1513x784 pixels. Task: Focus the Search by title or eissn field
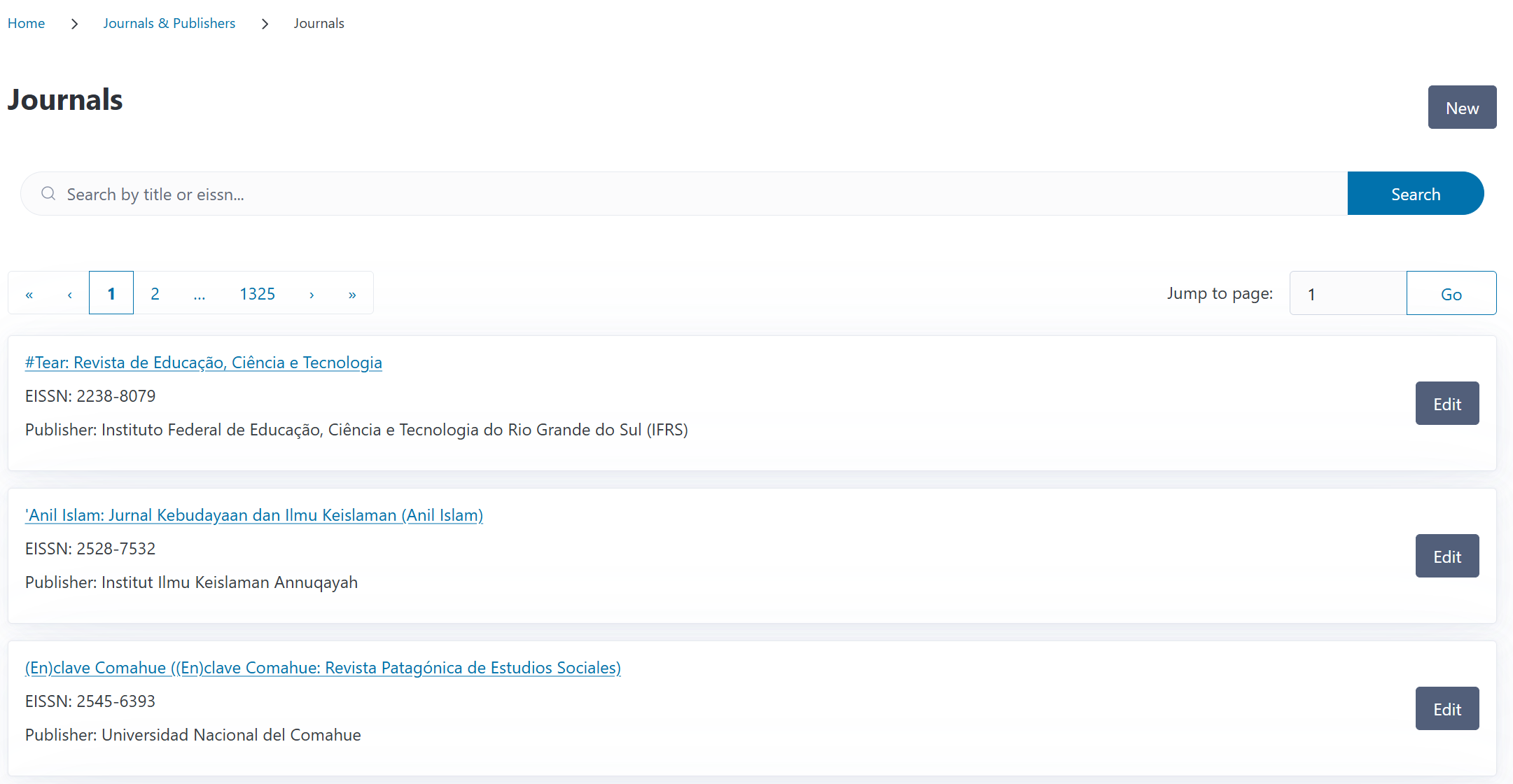[700, 194]
